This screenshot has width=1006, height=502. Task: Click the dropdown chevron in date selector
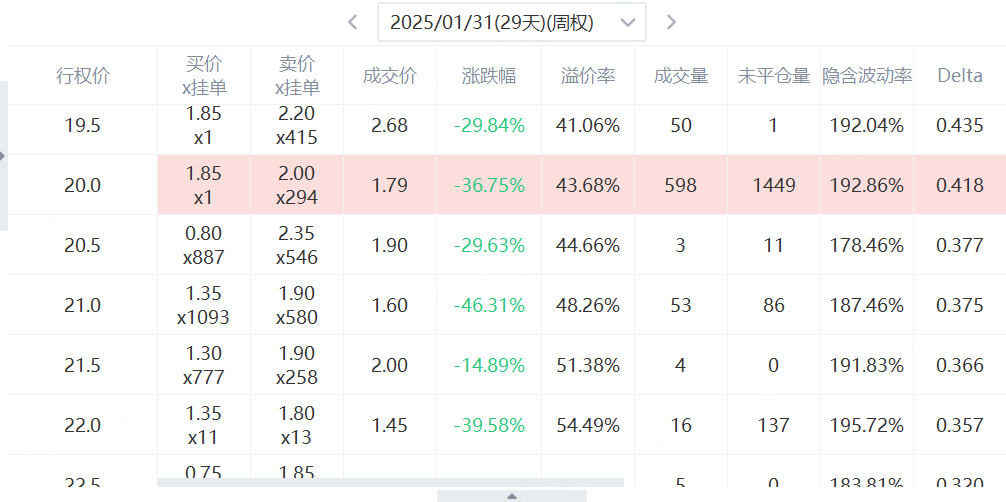point(628,22)
